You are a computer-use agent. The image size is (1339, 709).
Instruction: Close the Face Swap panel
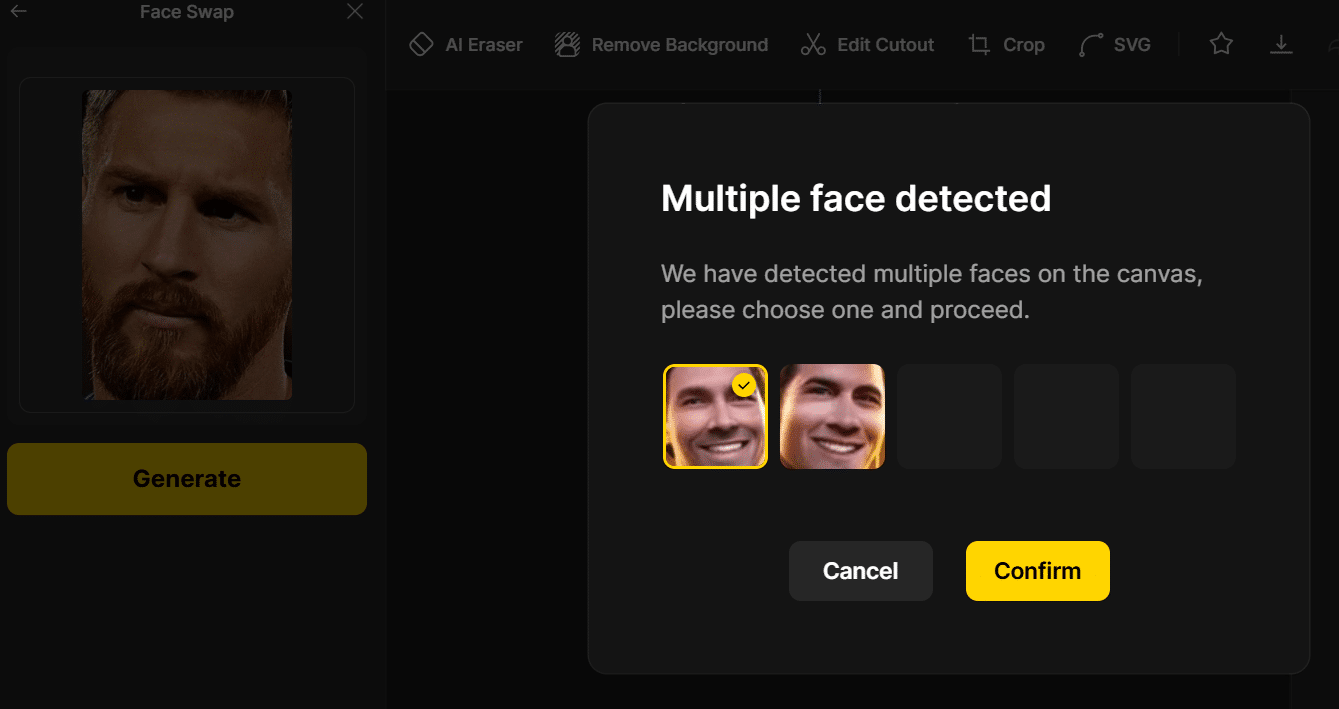click(x=355, y=12)
